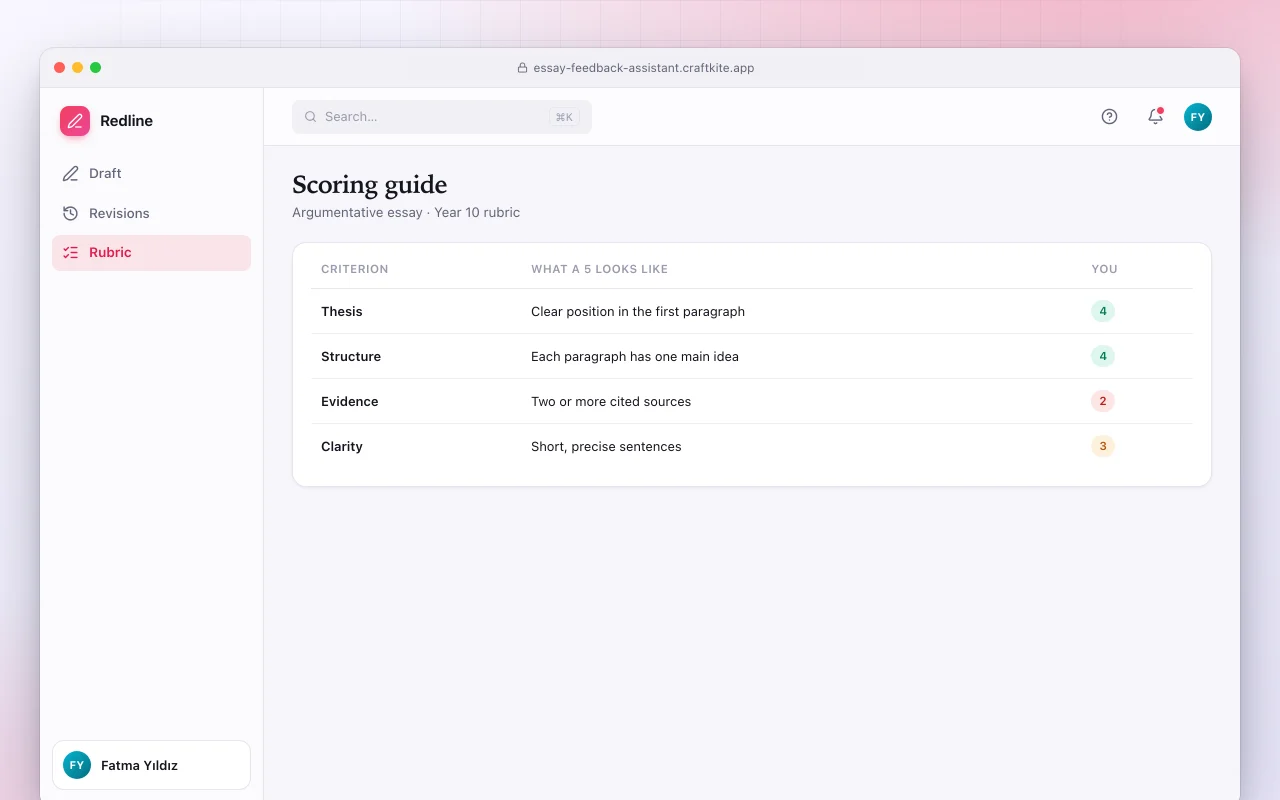Go to the Revisions sidebar item
Screen dimensions: 1280x800
(x=151, y=213)
